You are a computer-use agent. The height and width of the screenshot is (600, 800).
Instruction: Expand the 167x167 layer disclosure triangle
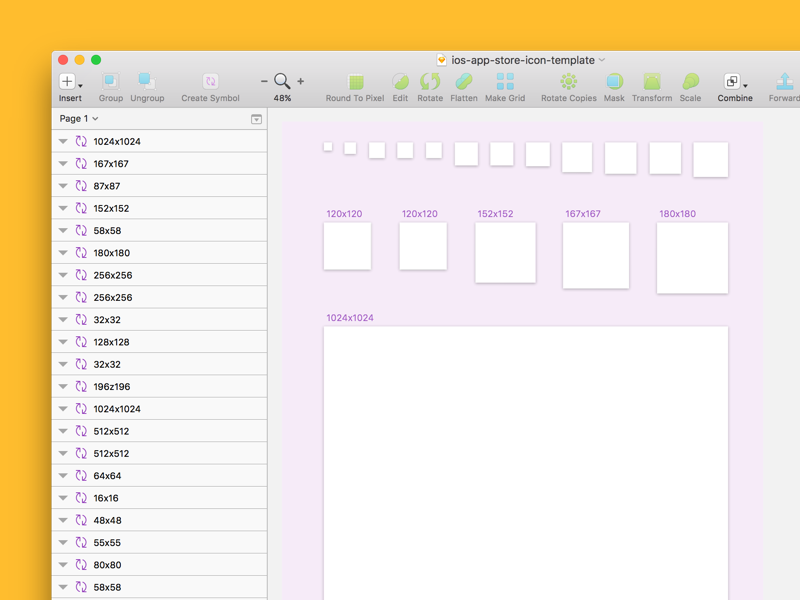(x=62, y=163)
